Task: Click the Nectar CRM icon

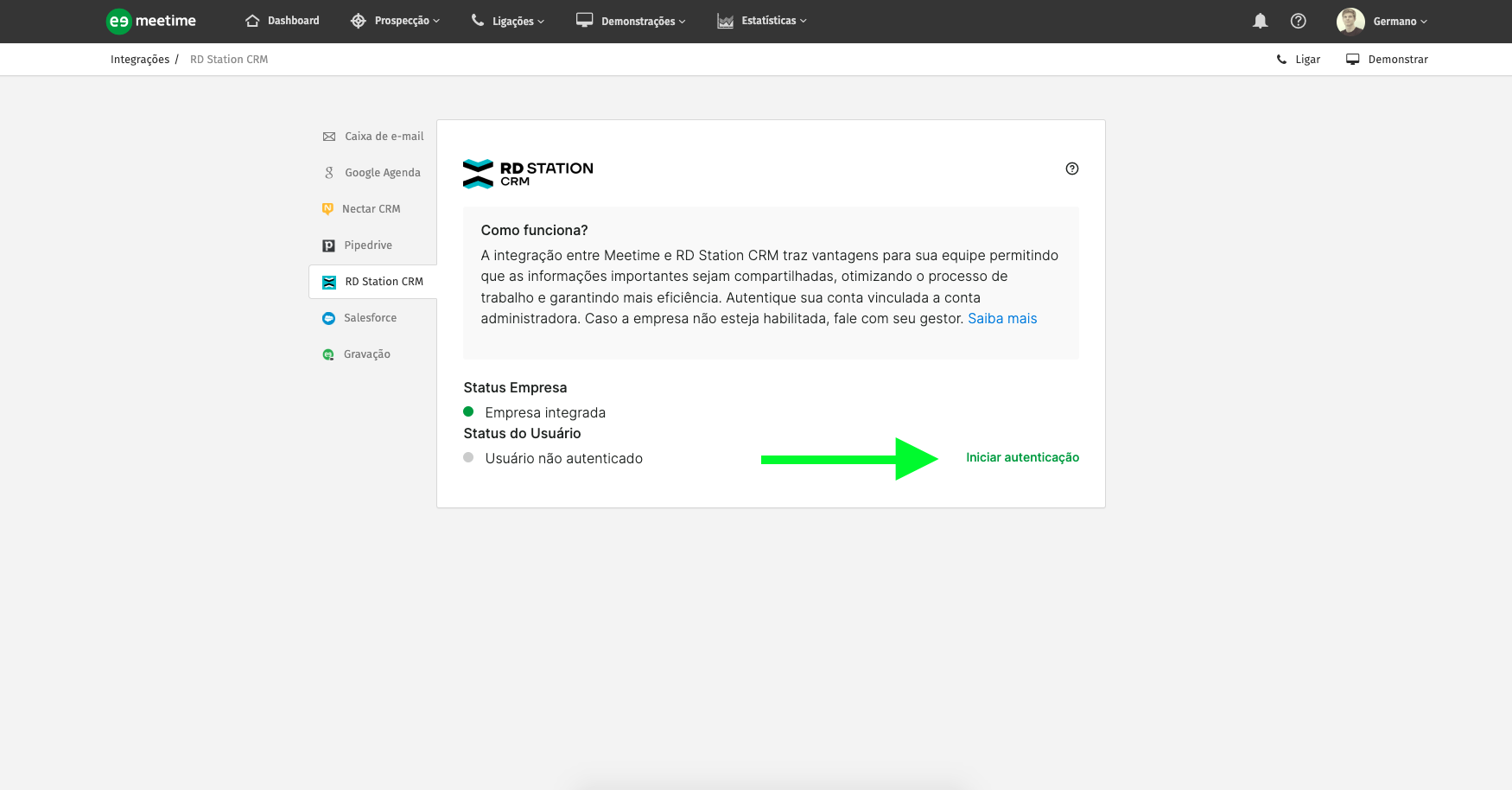Action: [x=327, y=209]
